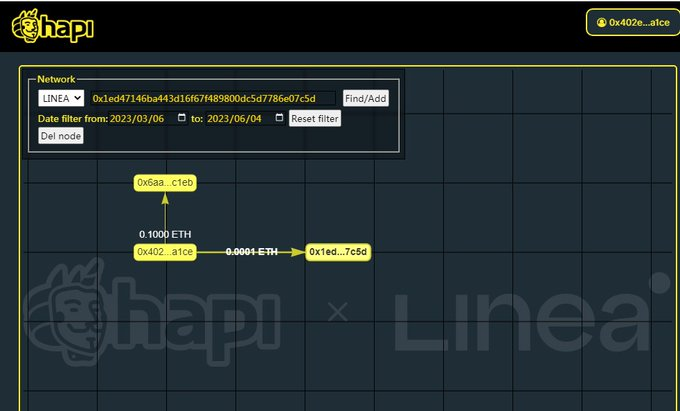
Task: Select the 0x402...a1ce graph node
Action: (165, 252)
